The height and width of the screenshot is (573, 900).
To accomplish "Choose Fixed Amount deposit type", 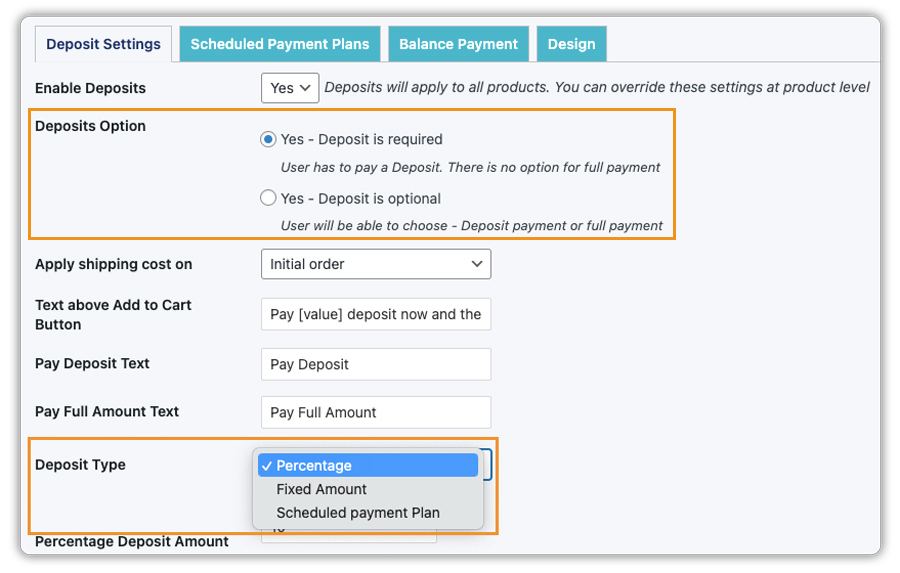I will (x=322, y=489).
